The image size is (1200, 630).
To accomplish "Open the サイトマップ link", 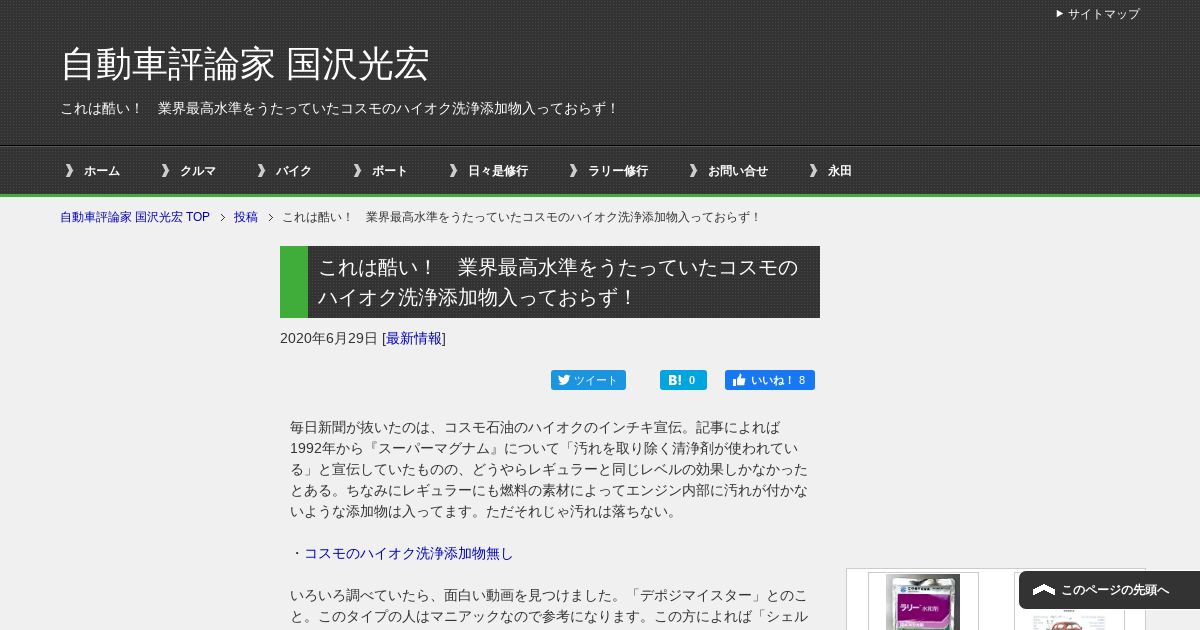I will (1103, 14).
